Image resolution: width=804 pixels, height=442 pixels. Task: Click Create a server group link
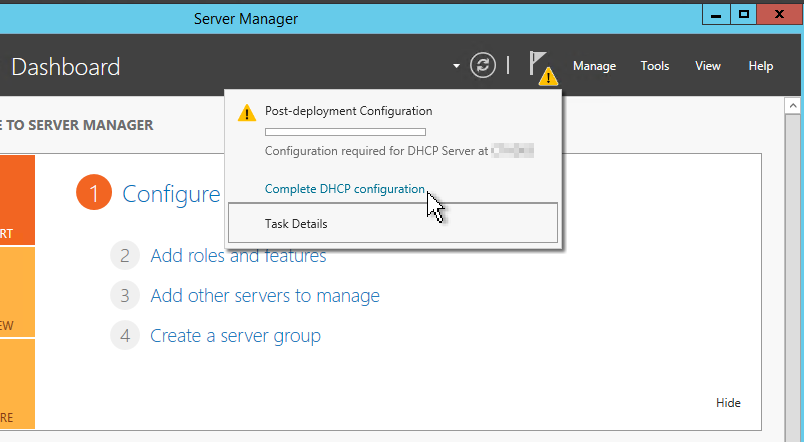coord(235,336)
